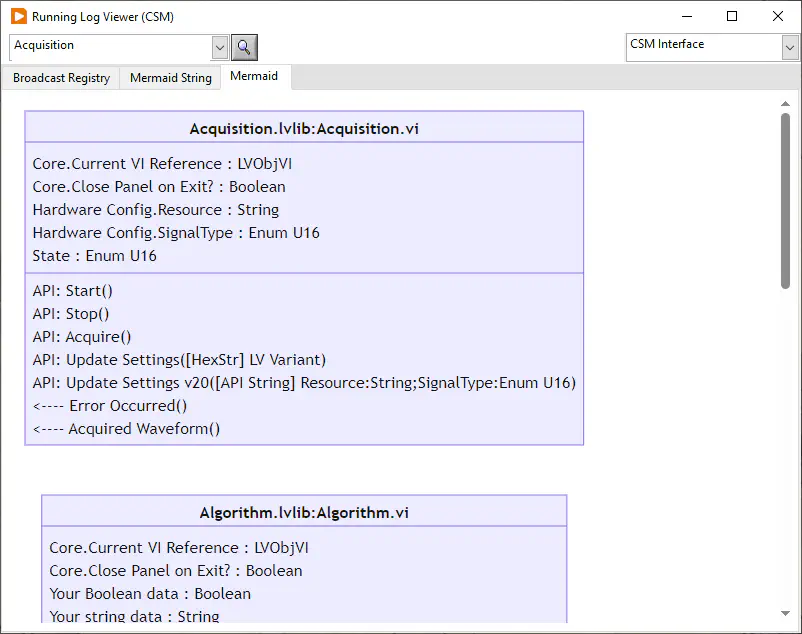Click the Running Log Viewer app icon
Viewport: 802px width, 634px height.
pos(18,17)
